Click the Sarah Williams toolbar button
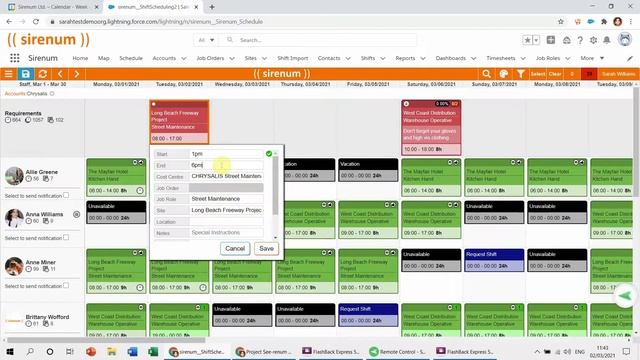 point(618,74)
